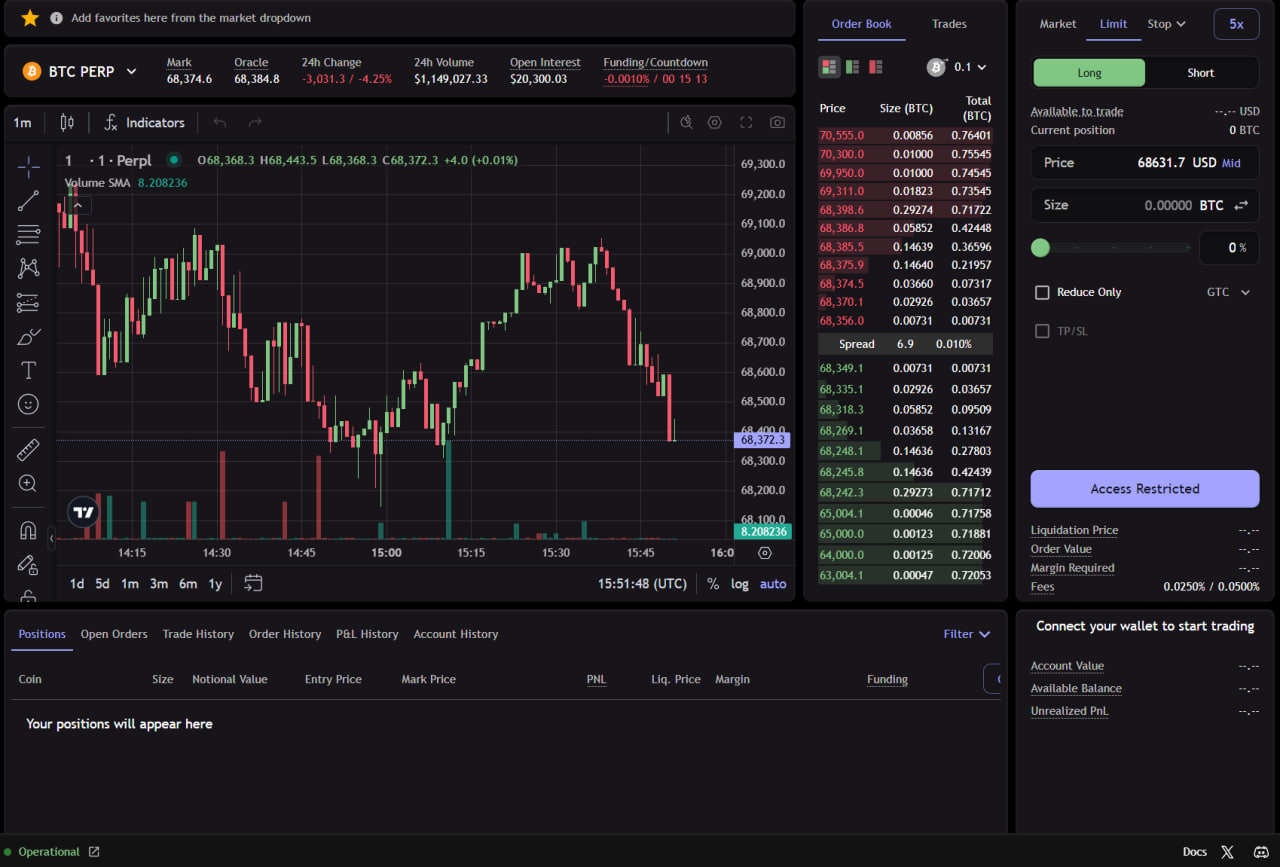Select the text annotation tool
This screenshot has height=867, width=1280.
28,370
